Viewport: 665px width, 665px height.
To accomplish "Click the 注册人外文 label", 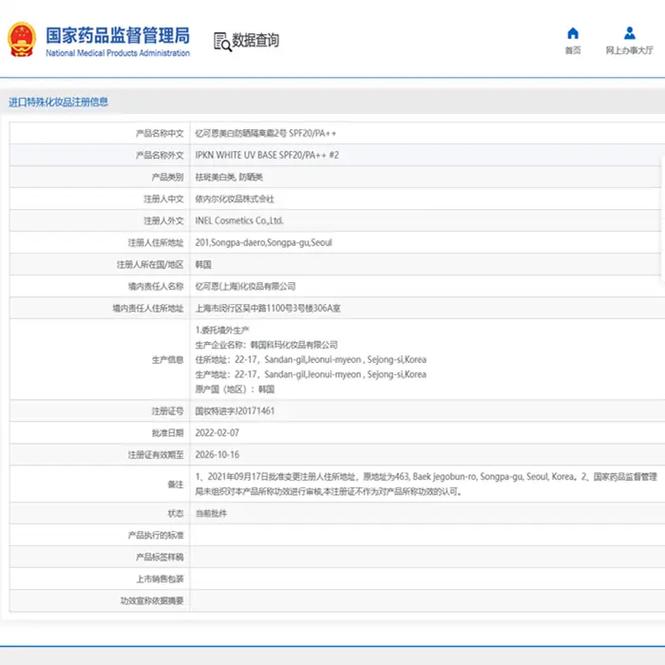I will tap(164, 221).
